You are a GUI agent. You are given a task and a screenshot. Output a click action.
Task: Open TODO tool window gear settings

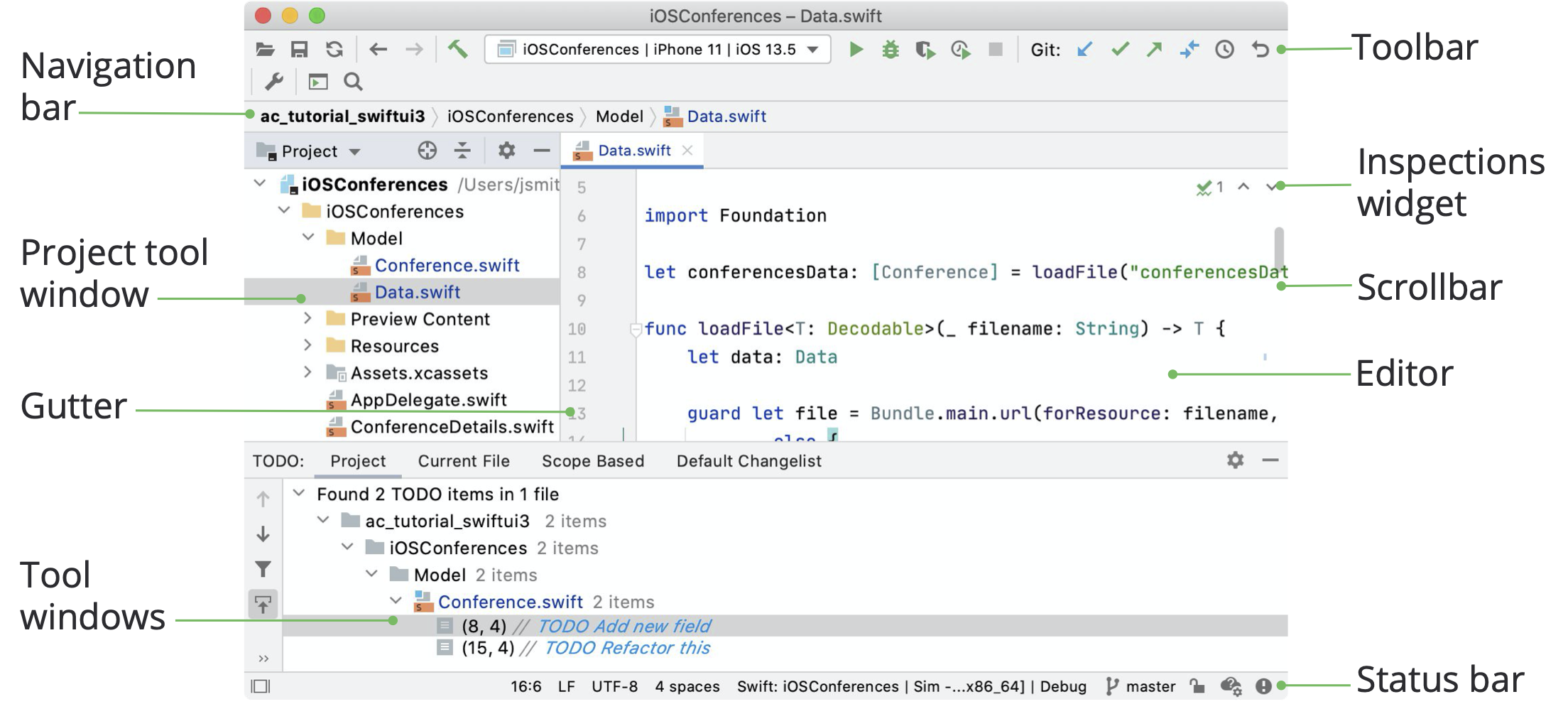(1236, 460)
